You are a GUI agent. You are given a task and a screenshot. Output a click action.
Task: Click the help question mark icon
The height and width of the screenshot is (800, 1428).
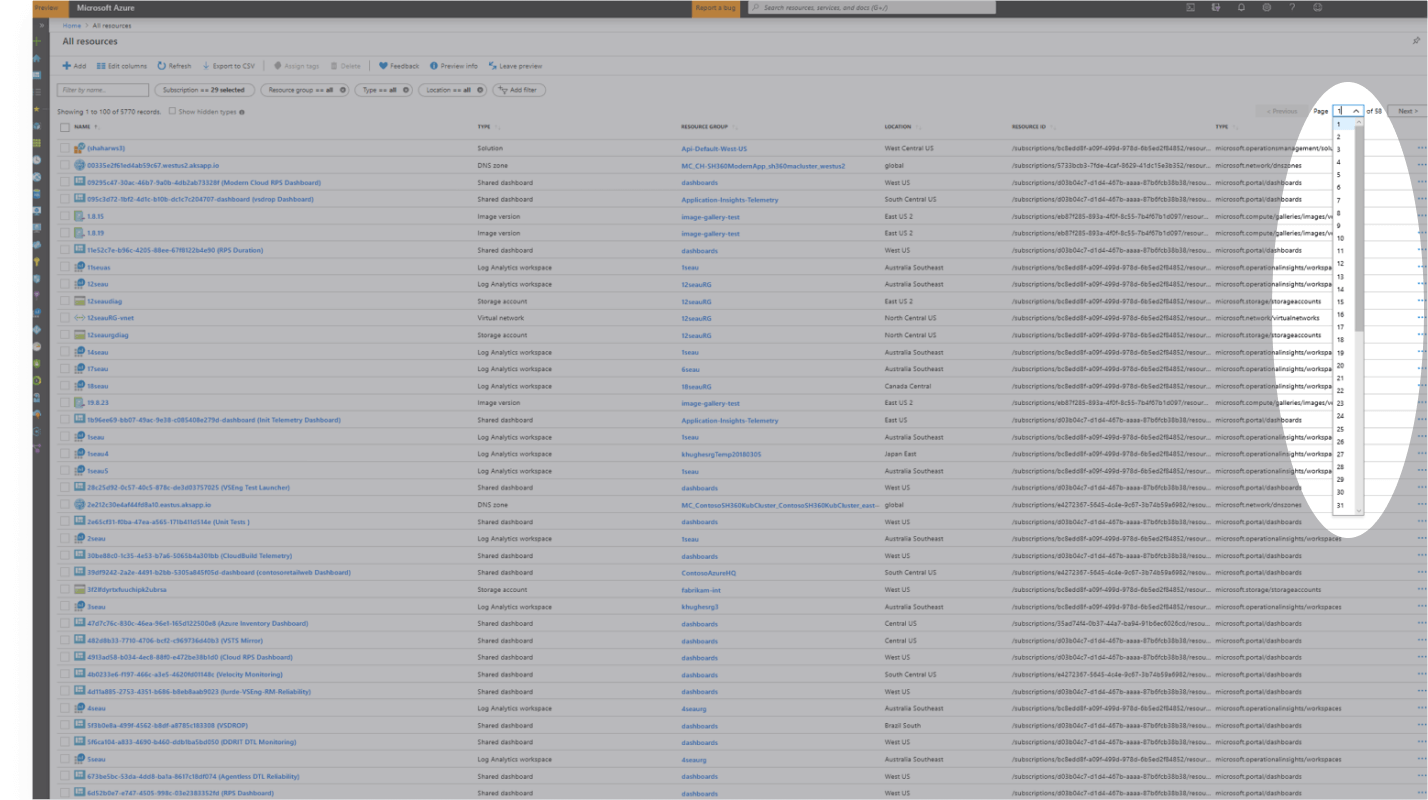point(1292,7)
